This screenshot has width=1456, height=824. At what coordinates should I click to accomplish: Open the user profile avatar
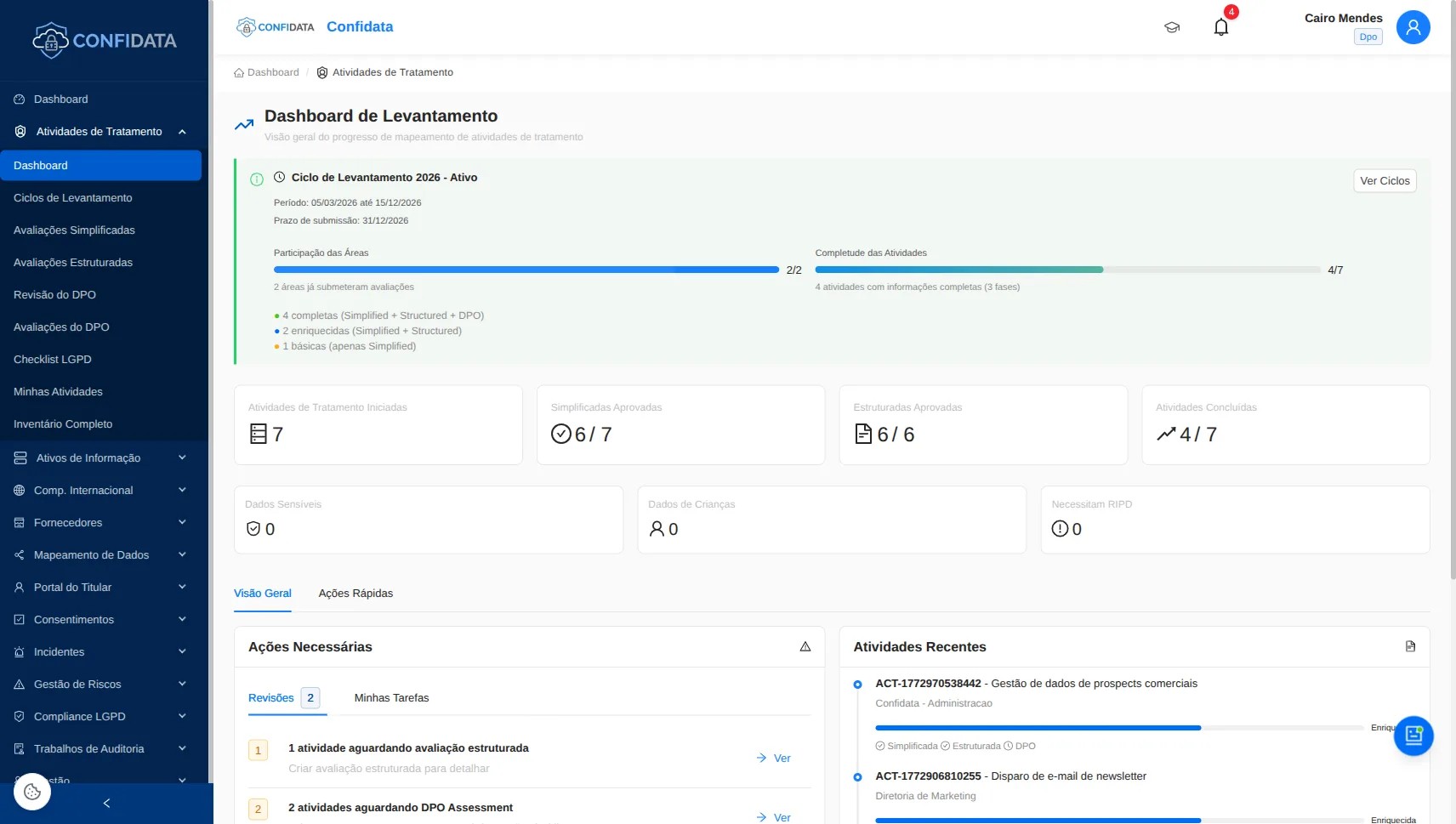pos(1413,27)
